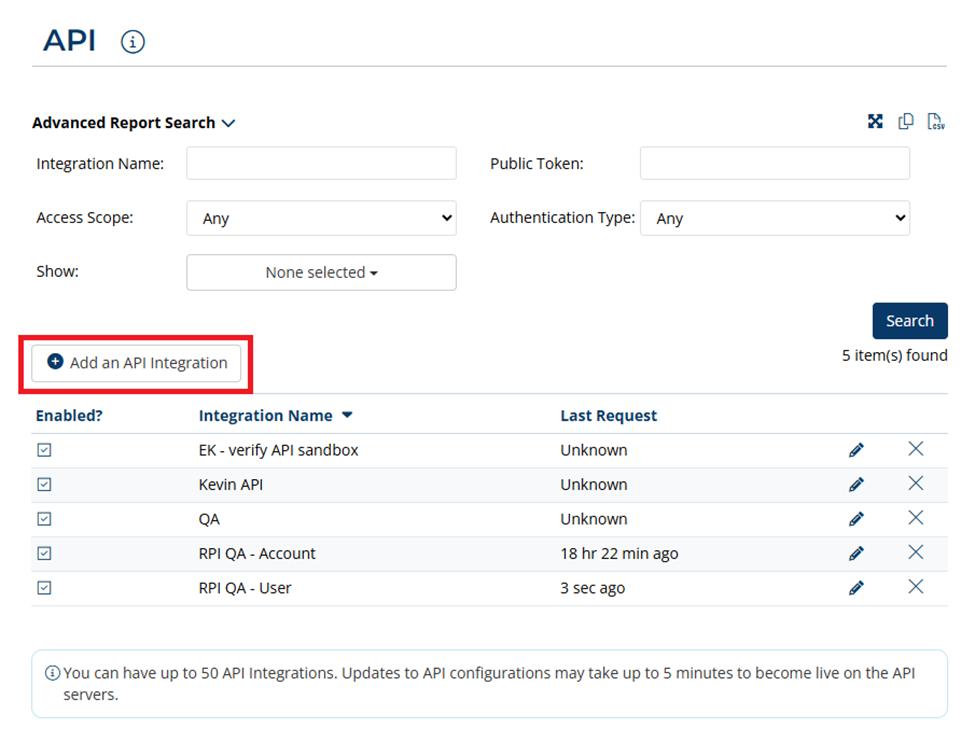975x756 pixels.
Task: Expand the Show multi-select dropdown
Action: point(321,272)
